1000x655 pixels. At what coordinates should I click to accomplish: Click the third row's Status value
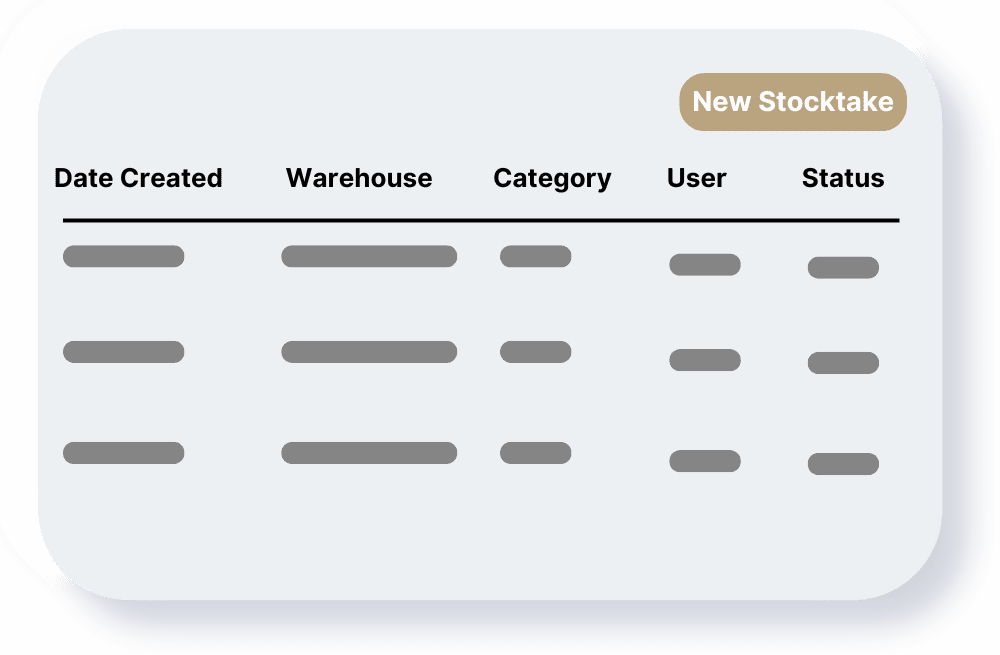tap(843, 464)
